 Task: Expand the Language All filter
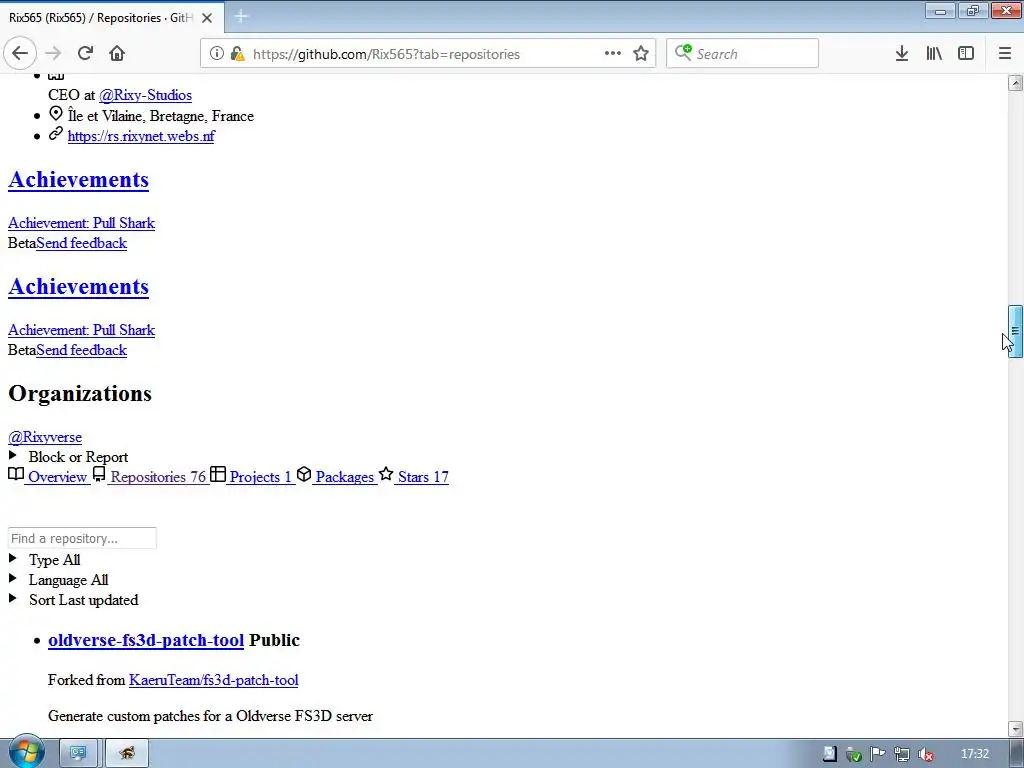(58, 581)
